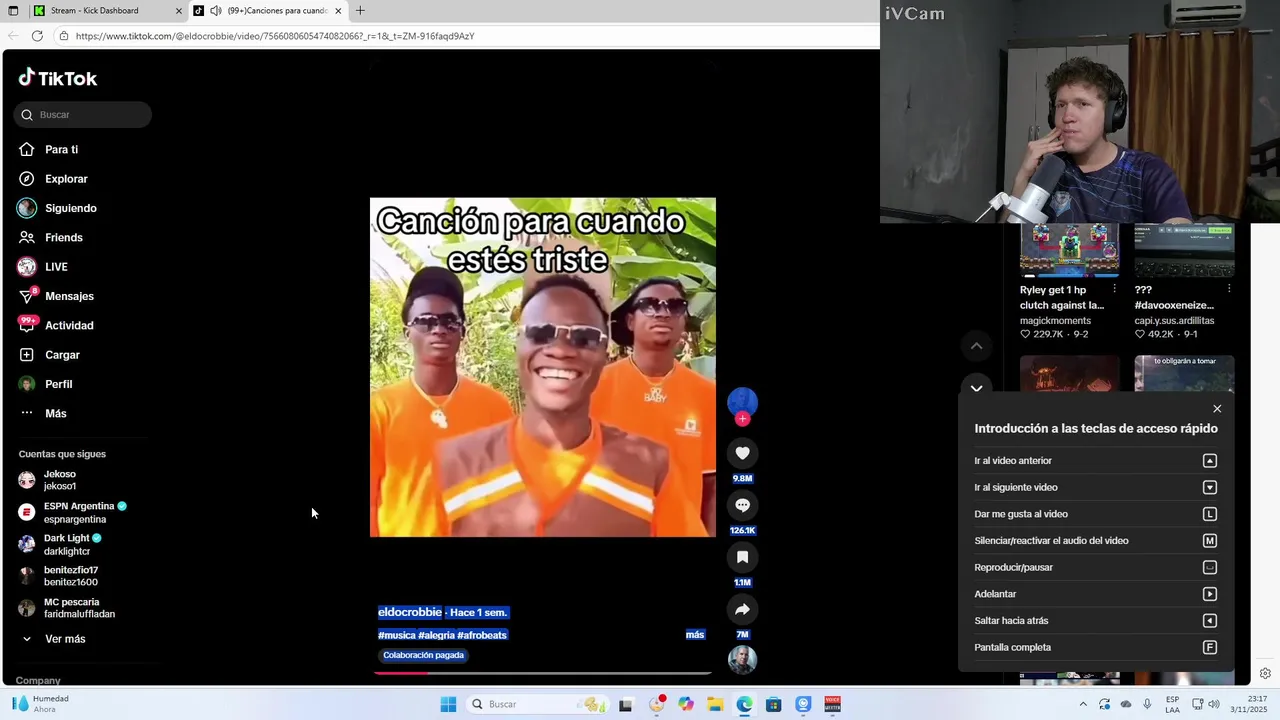Open the settings gear icon bottom right
The width and height of the screenshot is (1280, 720).
pyautogui.click(x=1265, y=674)
